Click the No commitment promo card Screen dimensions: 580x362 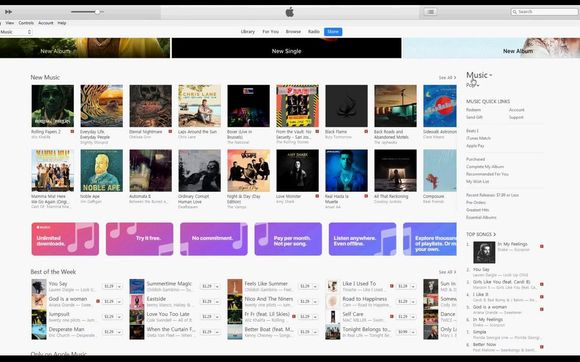pos(214,239)
